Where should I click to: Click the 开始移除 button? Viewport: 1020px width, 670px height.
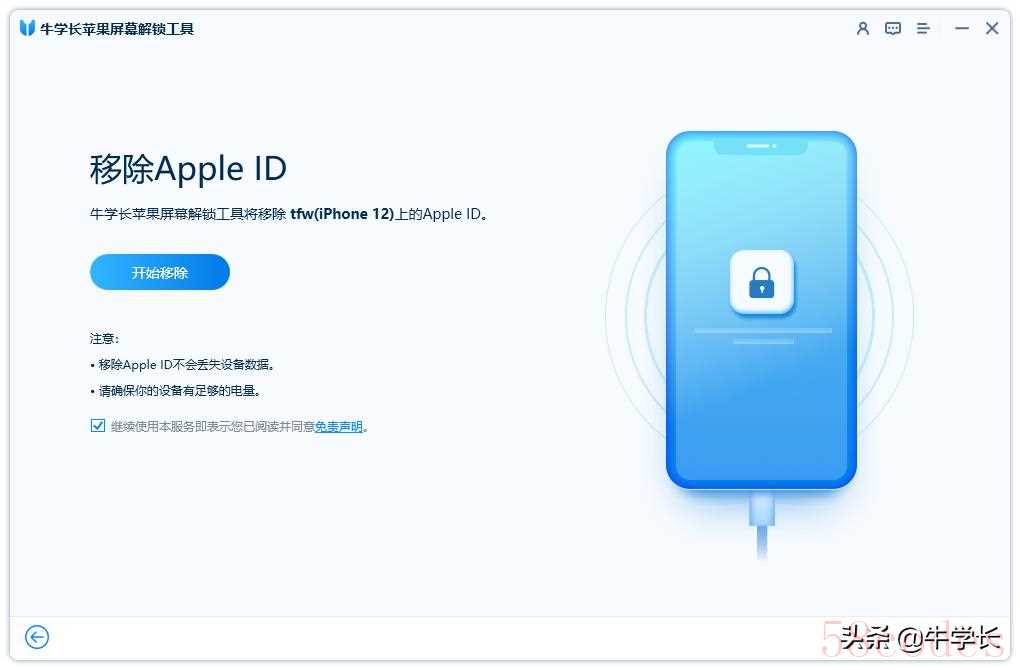pyautogui.click(x=159, y=272)
